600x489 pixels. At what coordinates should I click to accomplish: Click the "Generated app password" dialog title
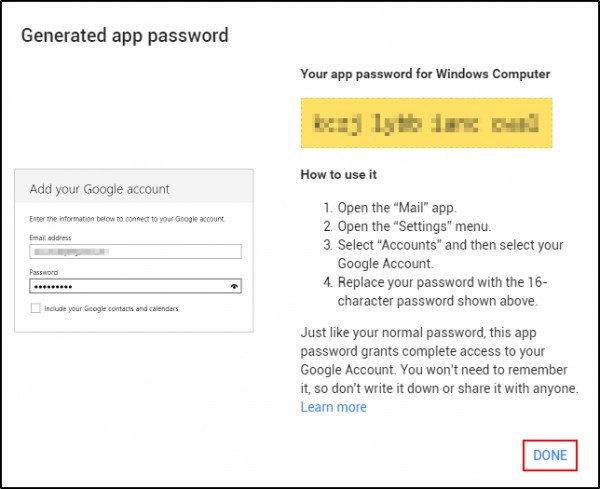(x=125, y=36)
